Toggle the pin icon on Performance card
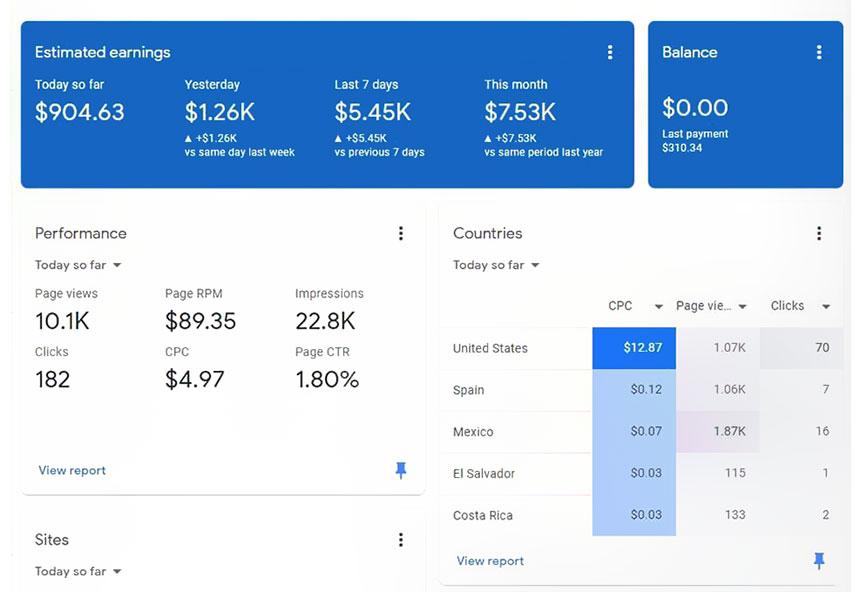The image size is (860, 592). pos(401,470)
